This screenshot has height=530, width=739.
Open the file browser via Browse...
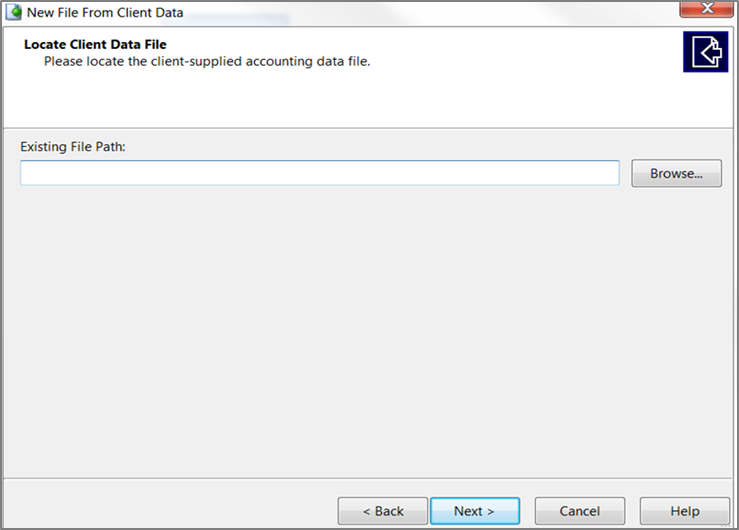pos(676,173)
